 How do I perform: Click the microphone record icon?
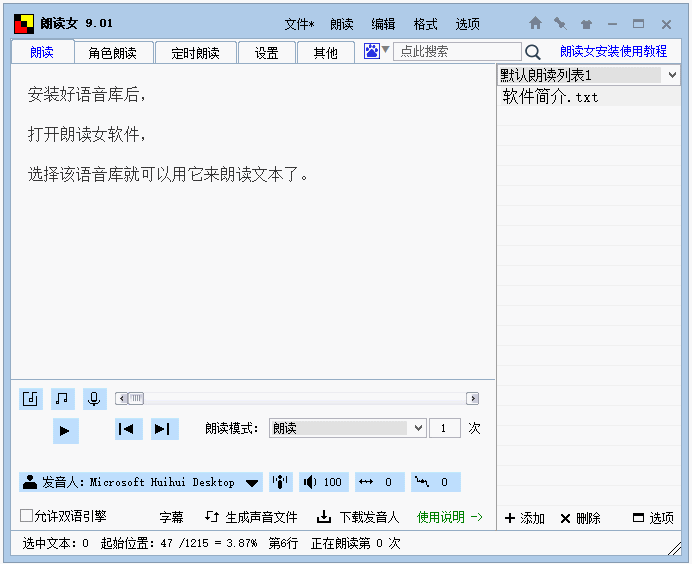(x=94, y=399)
